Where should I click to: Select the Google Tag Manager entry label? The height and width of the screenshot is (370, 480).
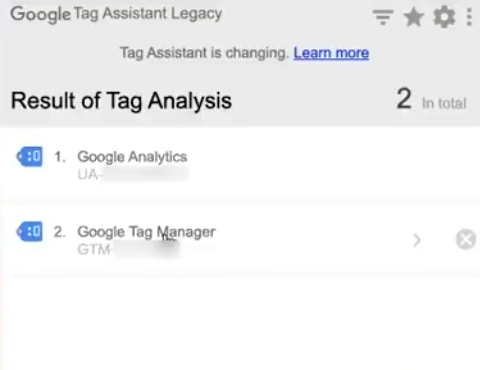tap(146, 232)
